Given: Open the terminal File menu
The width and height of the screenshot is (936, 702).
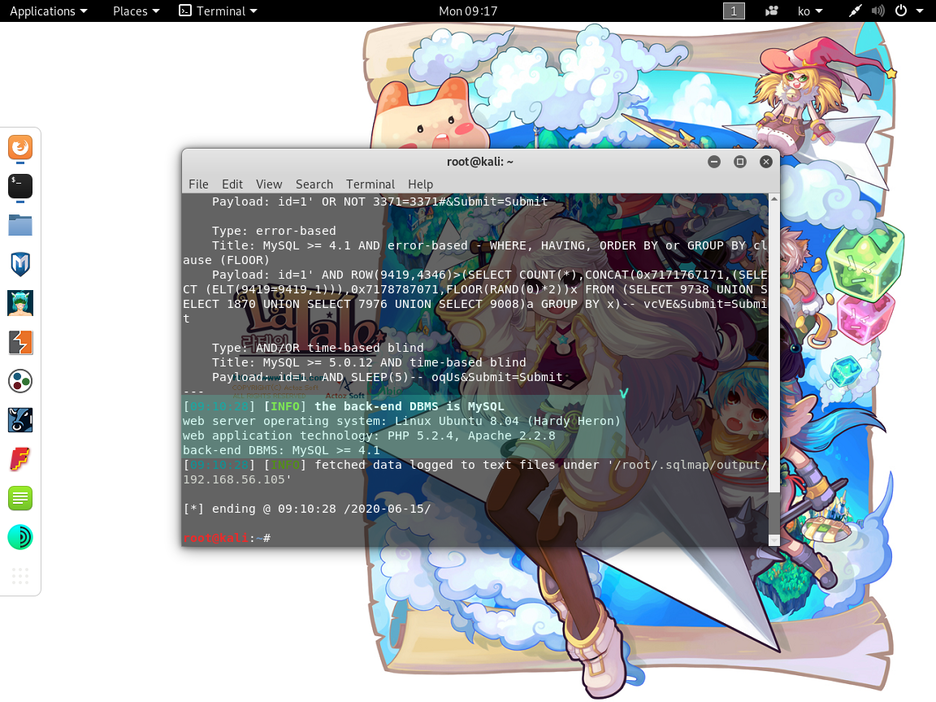Looking at the screenshot, I should pyautogui.click(x=198, y=184).
